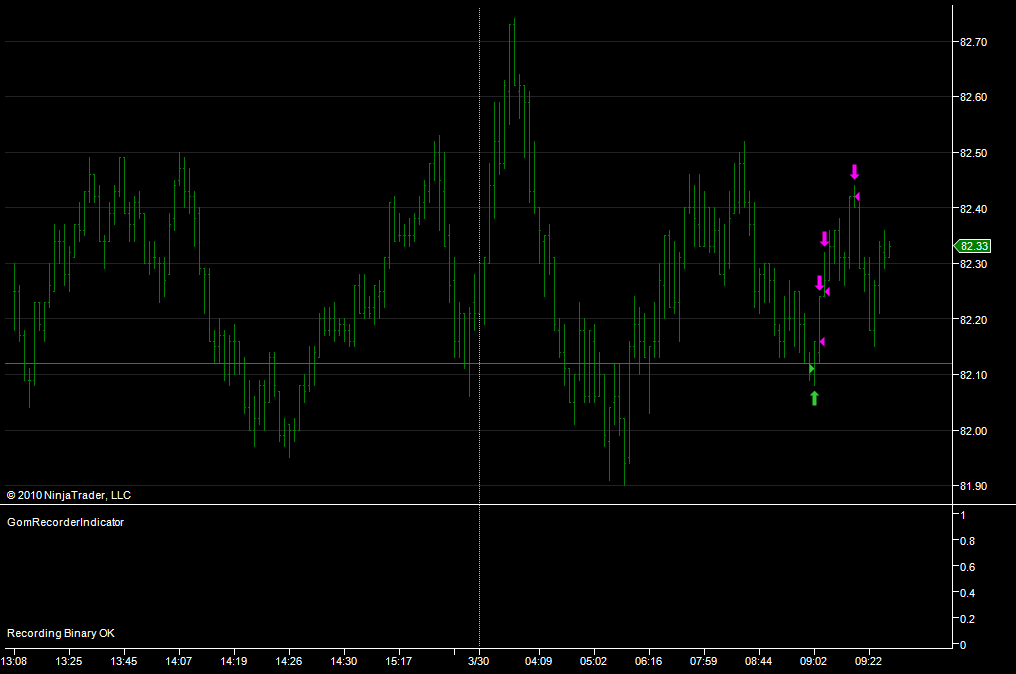Screen dimensions: 1016x674
Task: Click the green 82.33 current price marker
Action: point(972,246)
